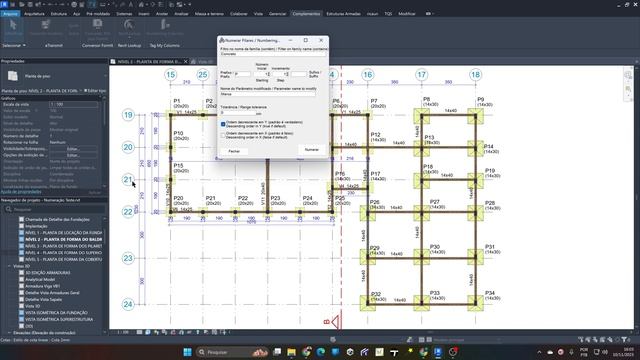The image size is (640, 360).
Task: Open the Arquitetura ribbon tab
Action: pos(34,13)
